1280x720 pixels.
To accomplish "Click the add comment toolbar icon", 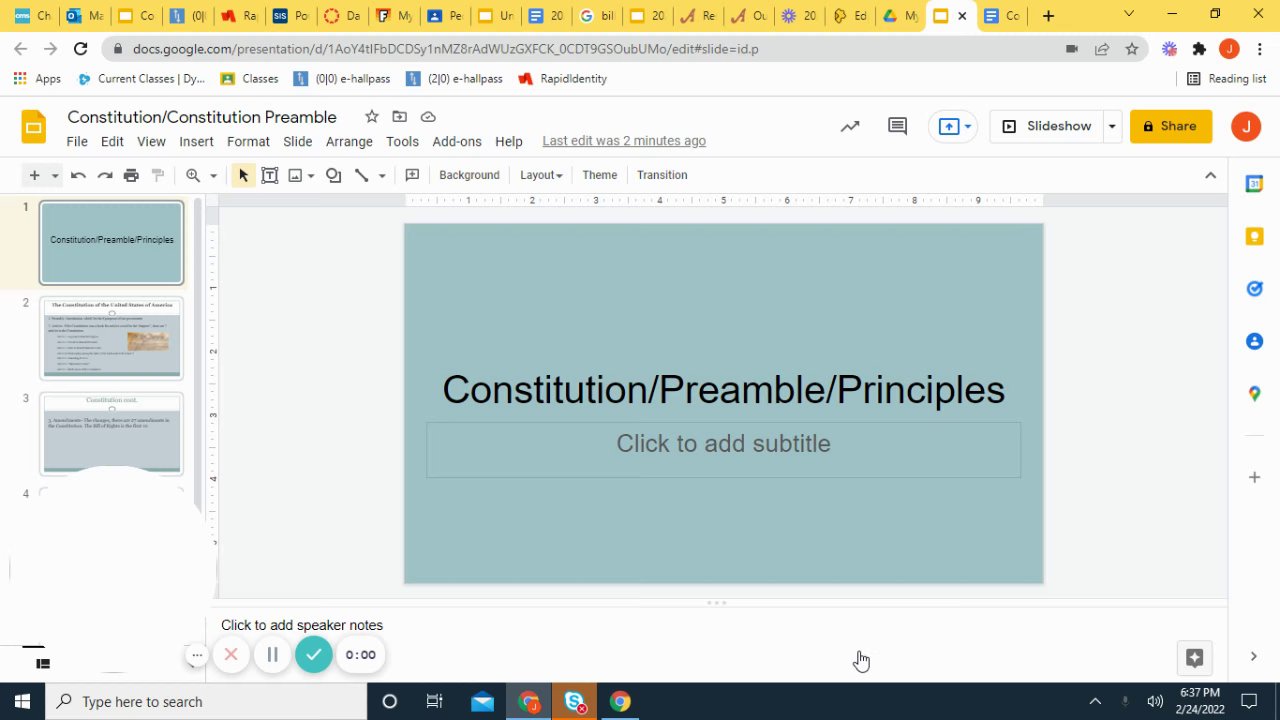I will [x=412, y=175].
